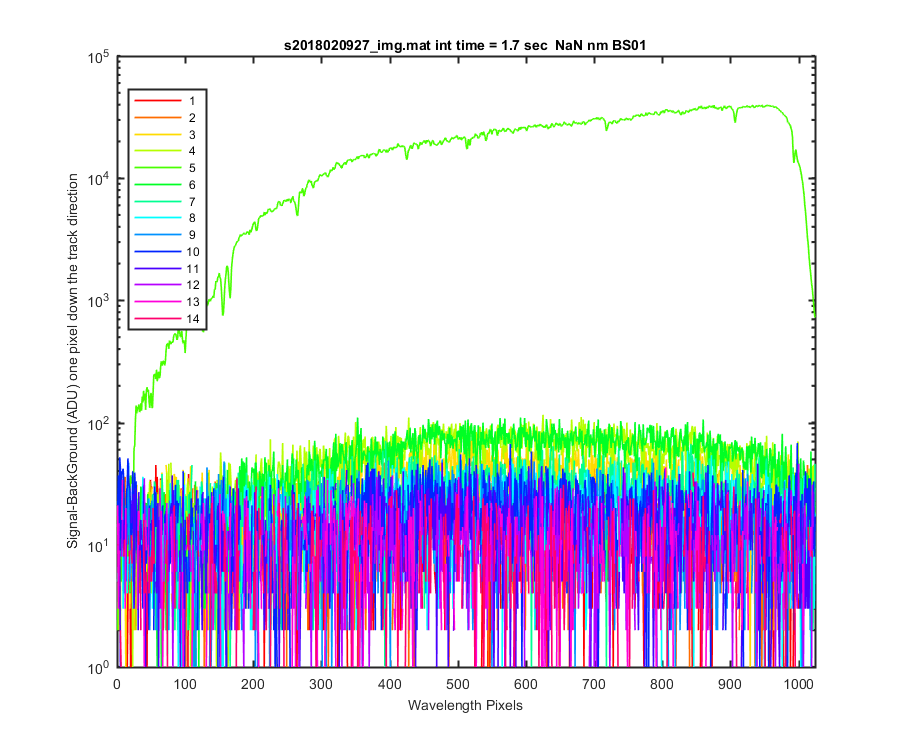Click x-axis tick label 300
The height and width of the screenshot is (750, 900).
[321, 684]
